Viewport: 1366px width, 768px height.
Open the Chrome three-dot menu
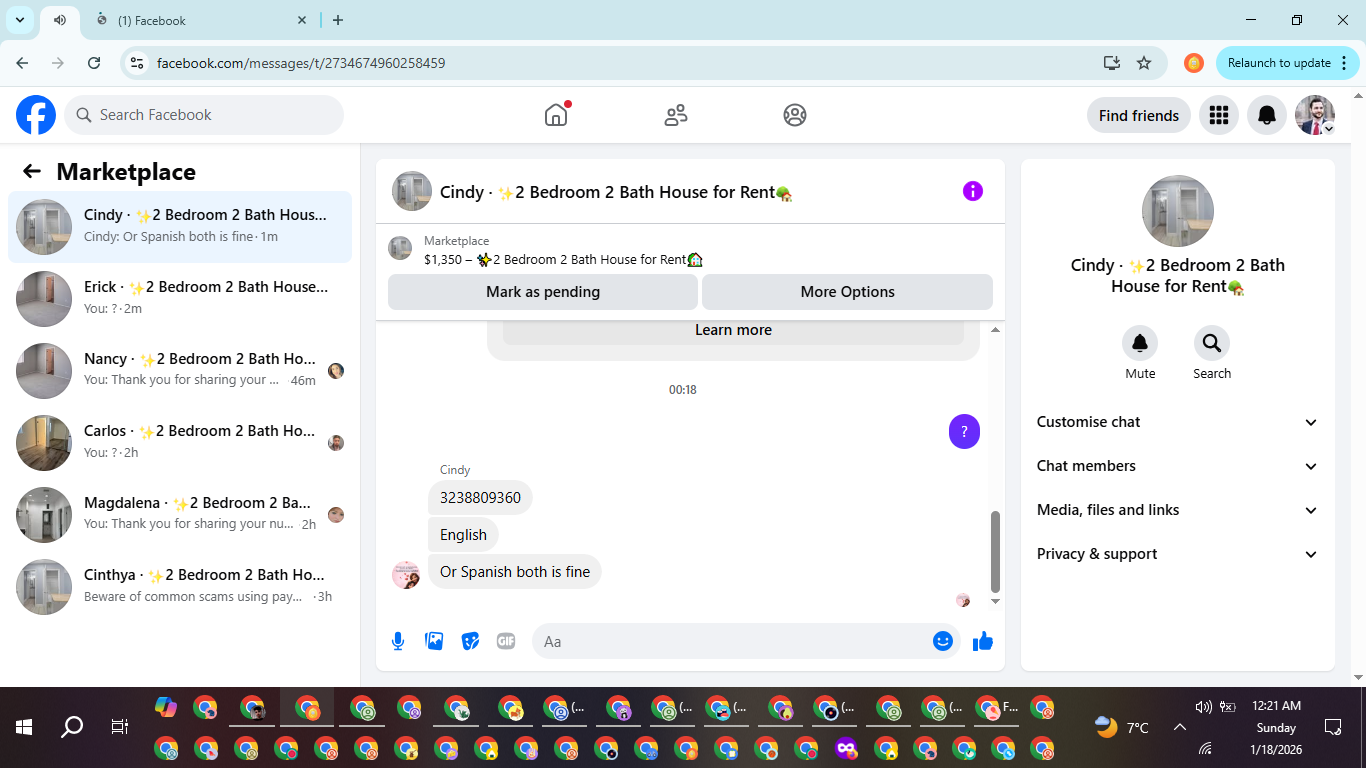(x=1344, y=63)
